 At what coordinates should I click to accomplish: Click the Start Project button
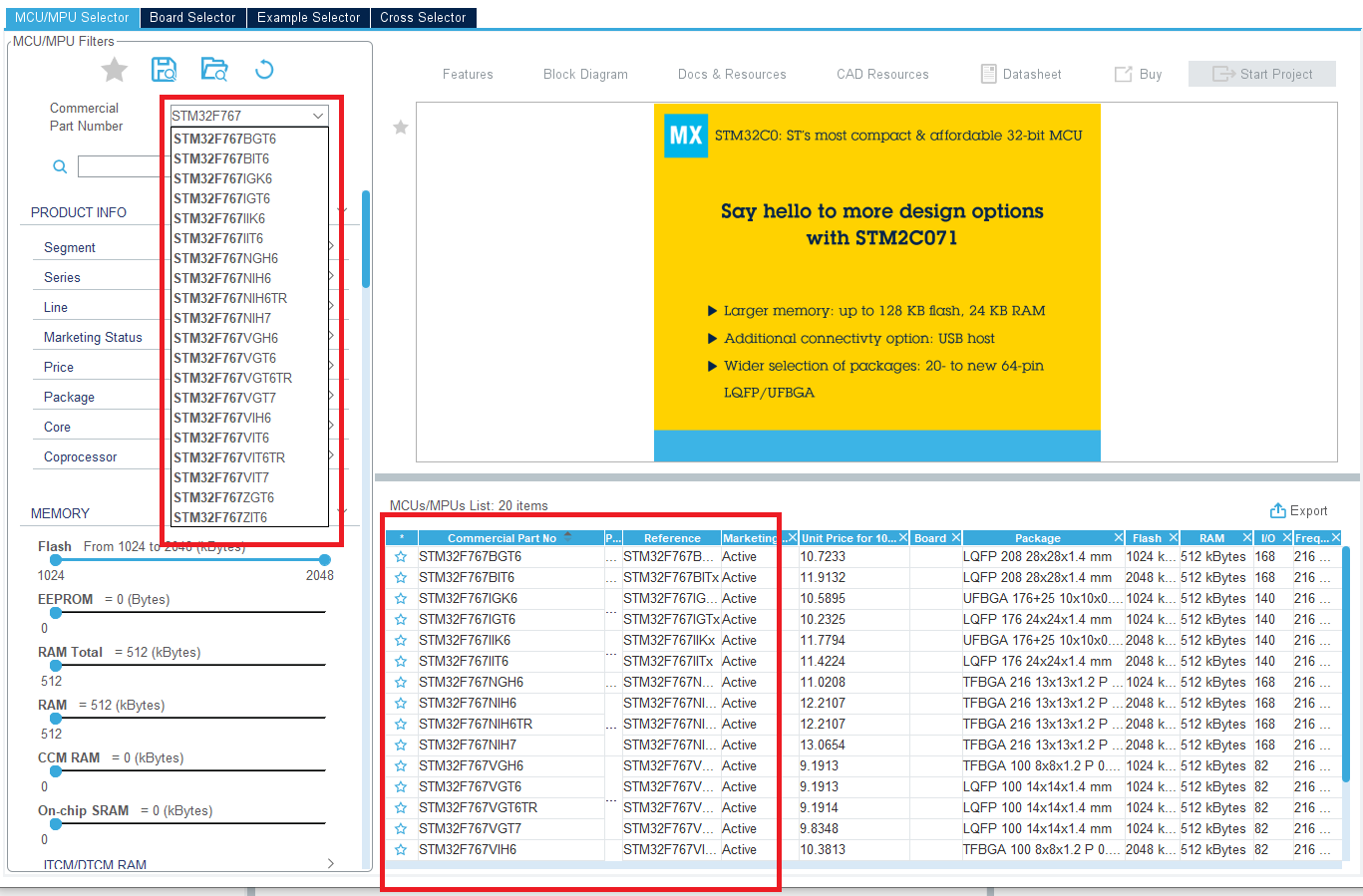(x=1261, y=73)
